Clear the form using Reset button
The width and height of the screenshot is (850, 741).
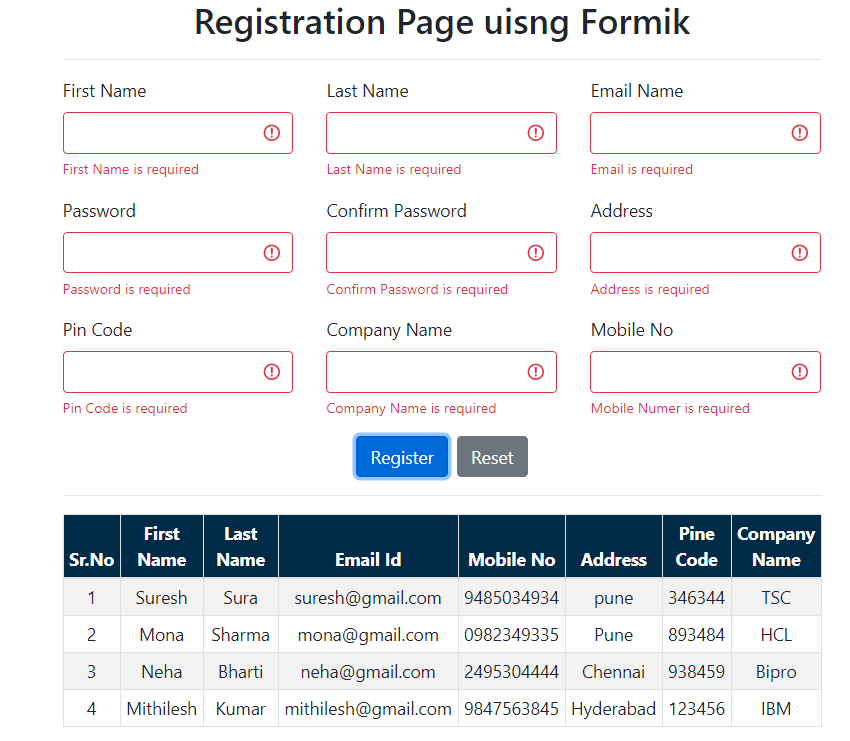click(492, 457)
